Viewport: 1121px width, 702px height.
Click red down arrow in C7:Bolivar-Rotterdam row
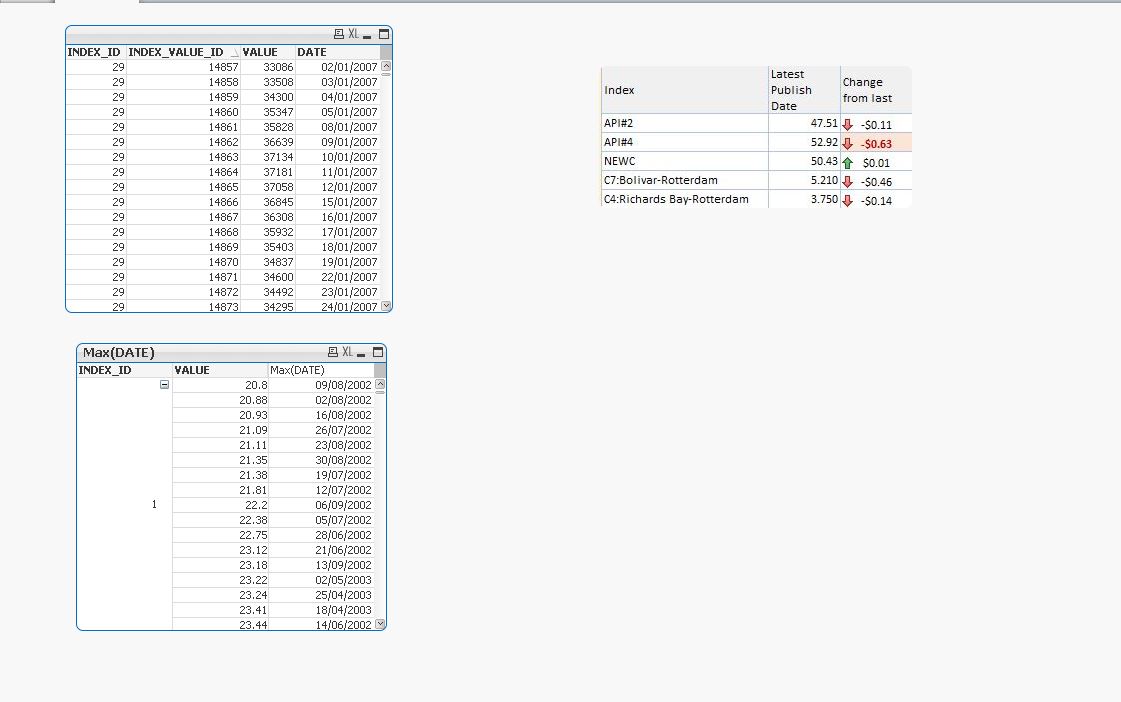[x=848, y=182]
